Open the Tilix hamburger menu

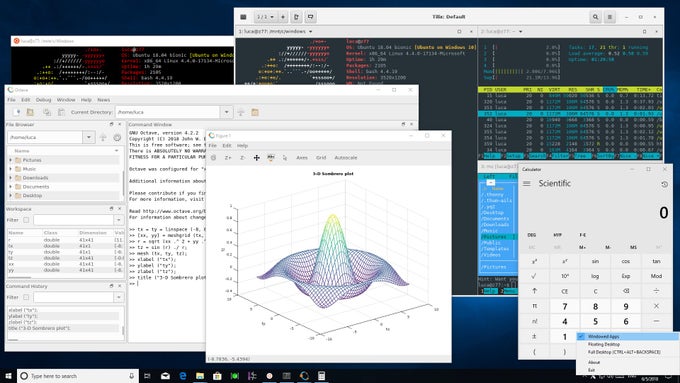tap(610, 17)
